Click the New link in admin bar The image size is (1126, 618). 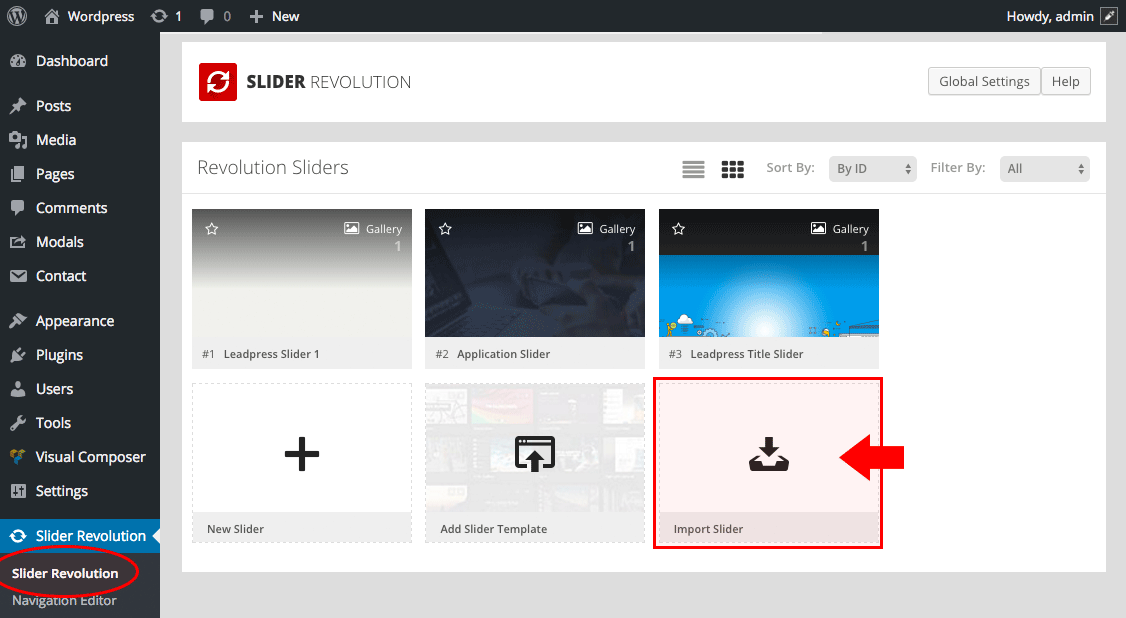click(x=285, y=17)
